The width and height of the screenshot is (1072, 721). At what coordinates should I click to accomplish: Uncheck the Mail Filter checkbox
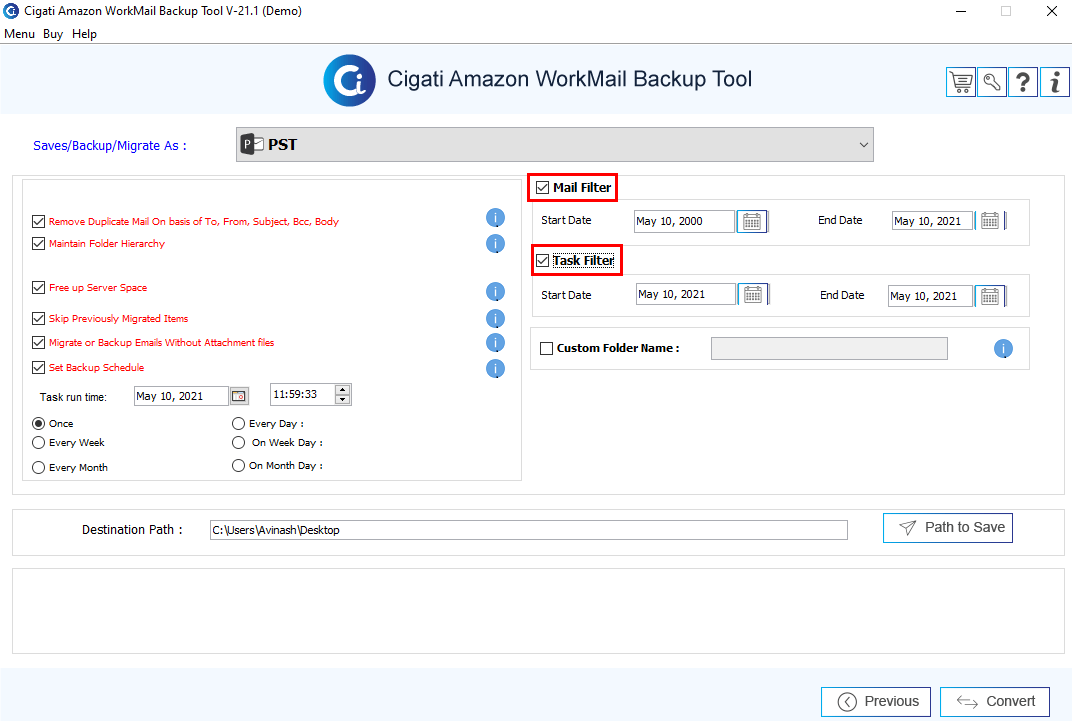coord(543,187)
